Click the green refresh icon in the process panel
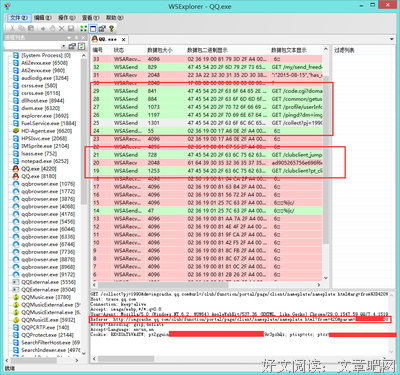The height and width of the screenshot is (375, 400). [x=82, y=46]
